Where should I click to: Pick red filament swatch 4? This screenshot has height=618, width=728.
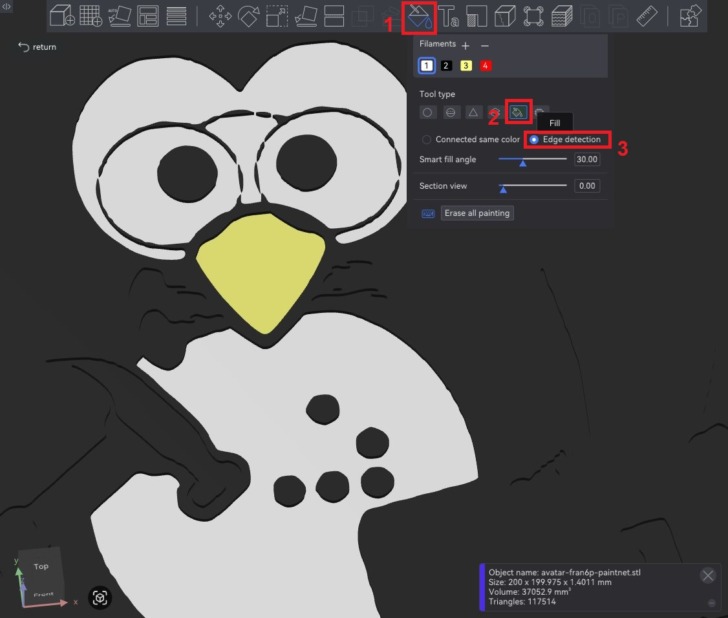[485, 65]
